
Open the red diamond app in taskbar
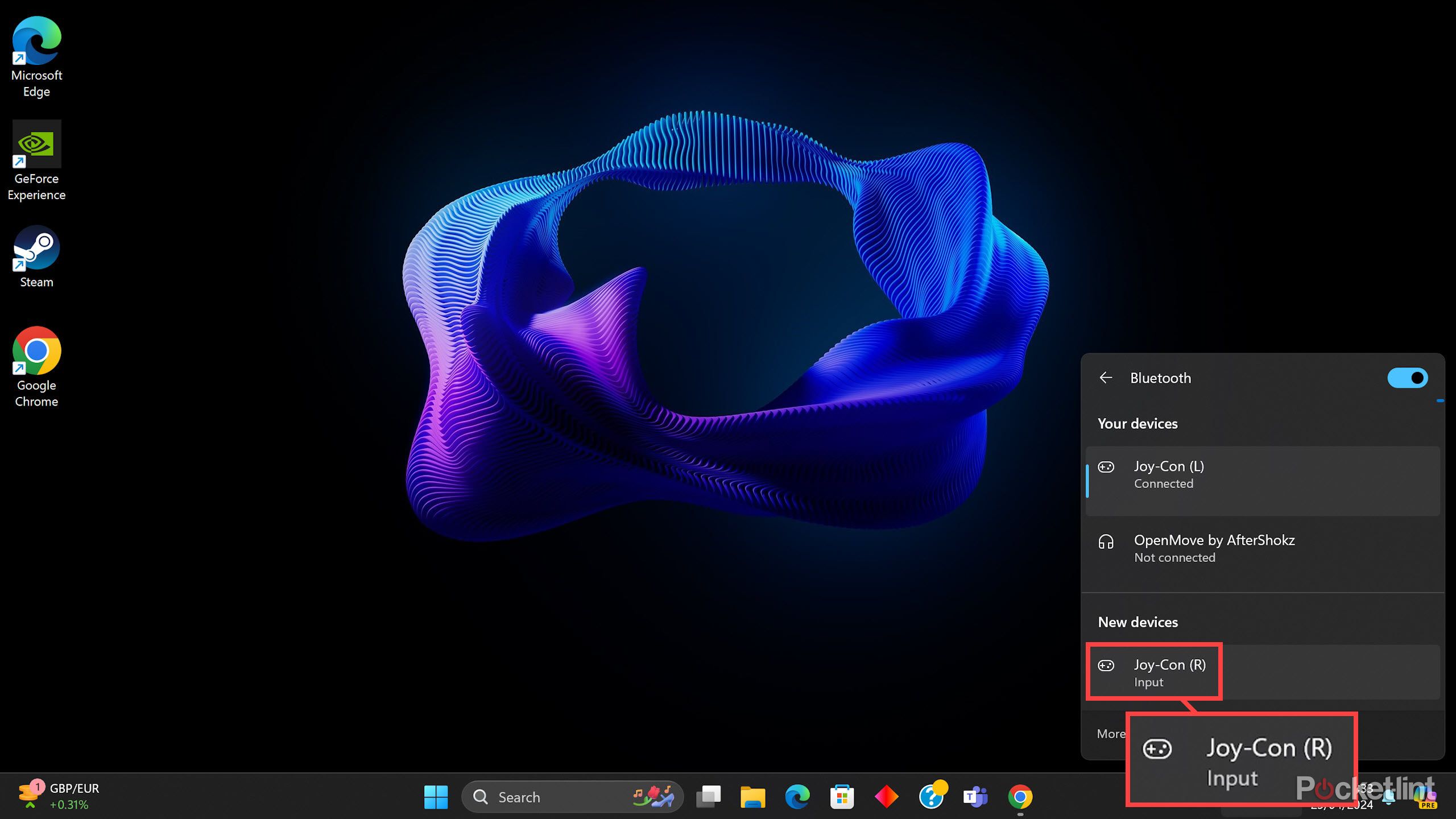coord(886,797)
